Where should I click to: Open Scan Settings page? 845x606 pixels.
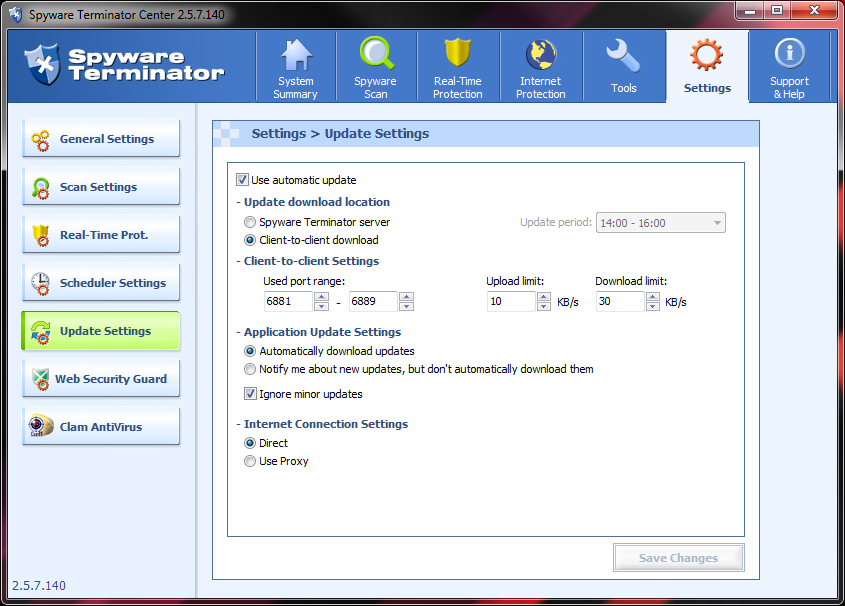tap(101, 186)
